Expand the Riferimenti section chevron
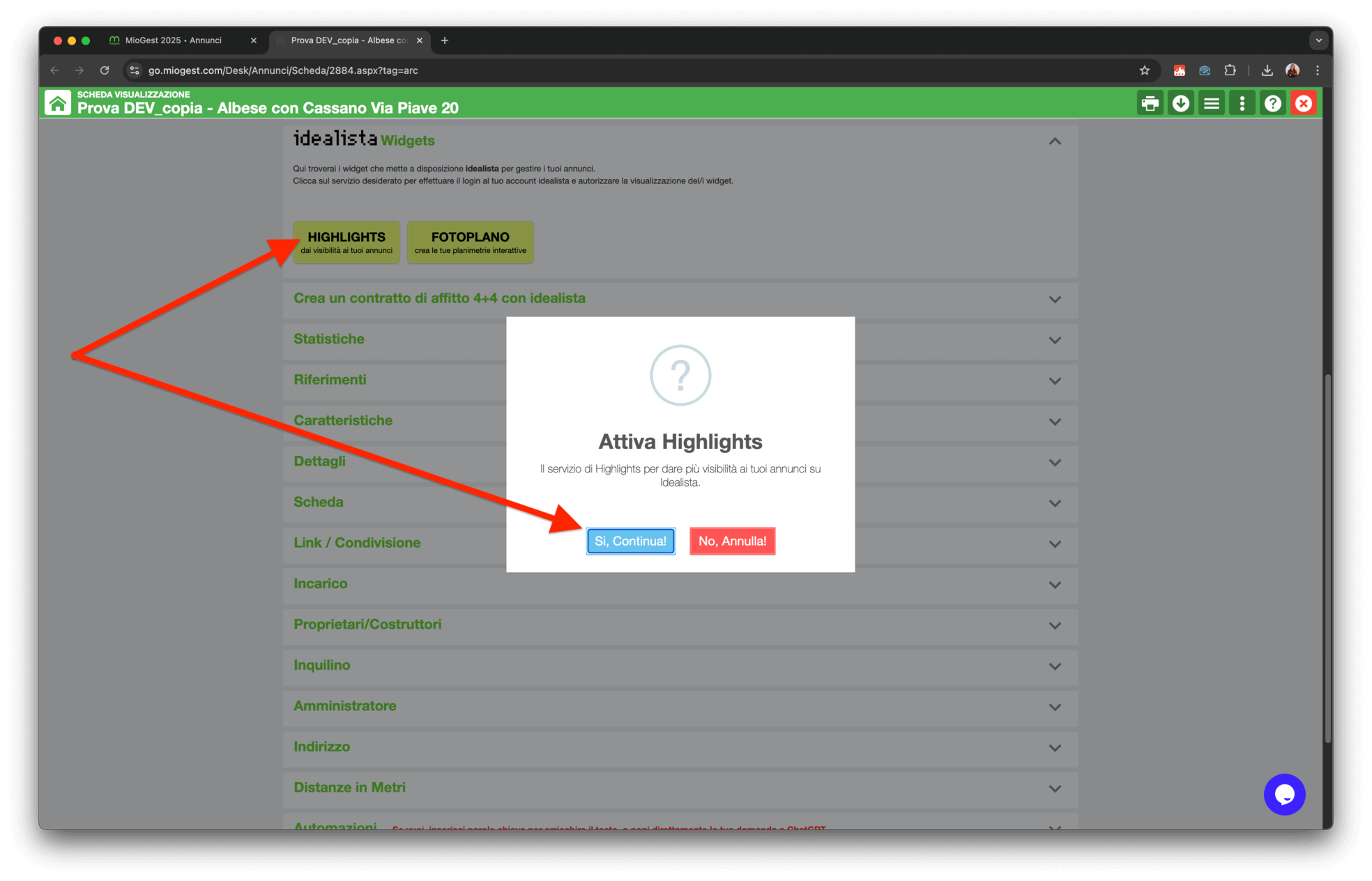The image size is (1372, 881). click(1055, 381)
